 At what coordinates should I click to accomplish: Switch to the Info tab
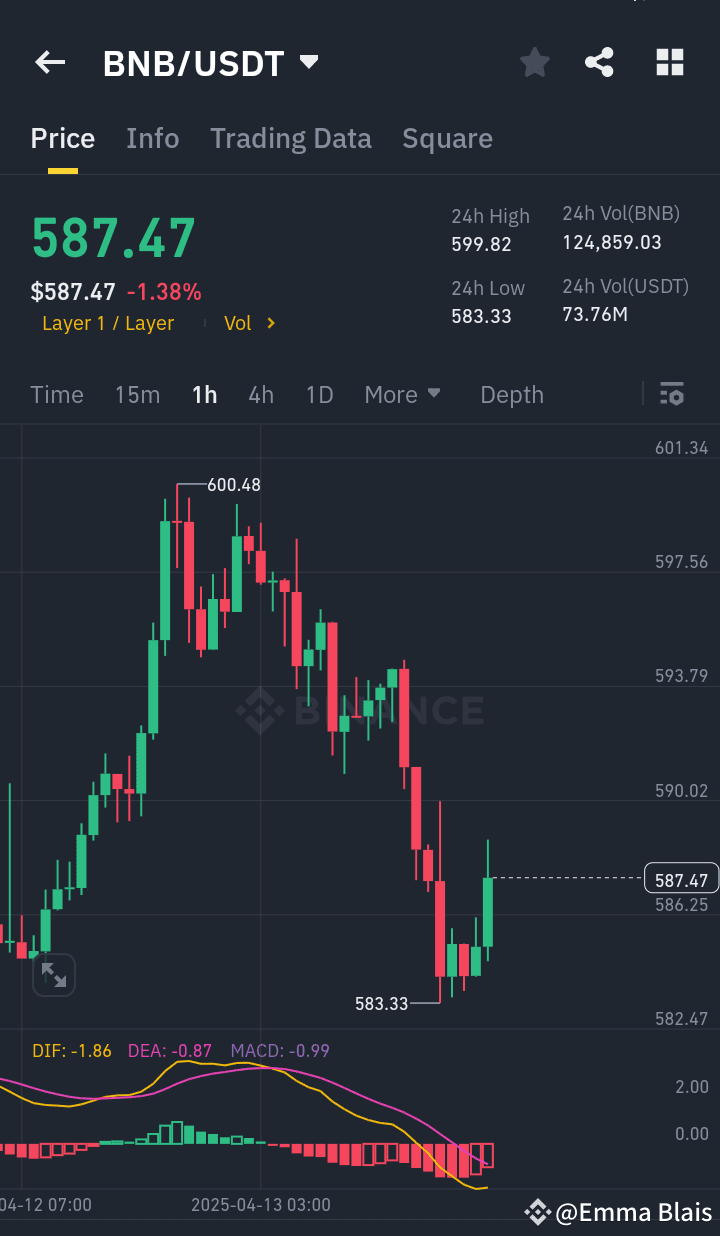[152, 138]
